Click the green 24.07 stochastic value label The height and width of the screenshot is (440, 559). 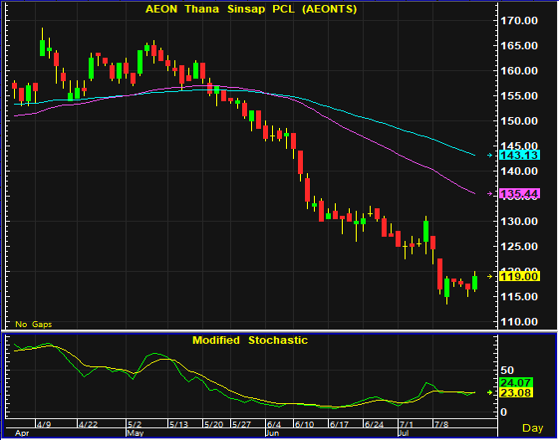coord(516,383)
